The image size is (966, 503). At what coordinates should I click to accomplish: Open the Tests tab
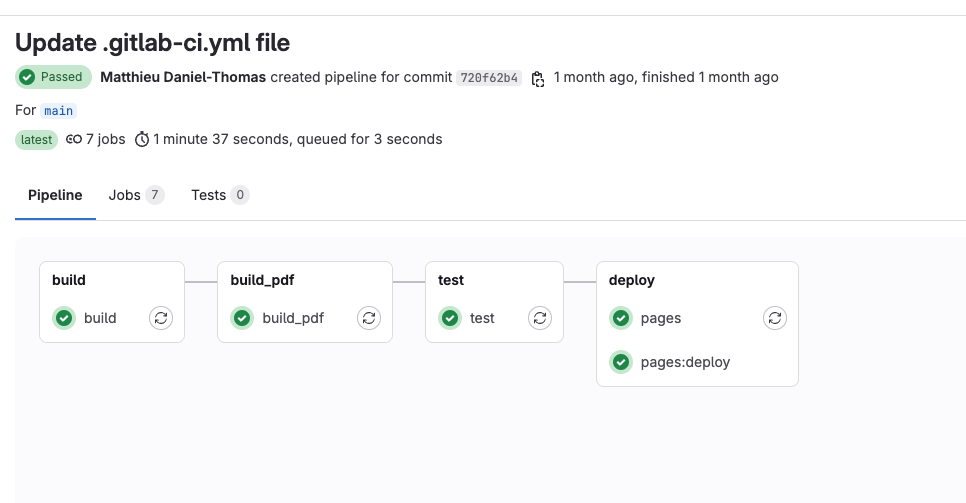pos(219,195)
